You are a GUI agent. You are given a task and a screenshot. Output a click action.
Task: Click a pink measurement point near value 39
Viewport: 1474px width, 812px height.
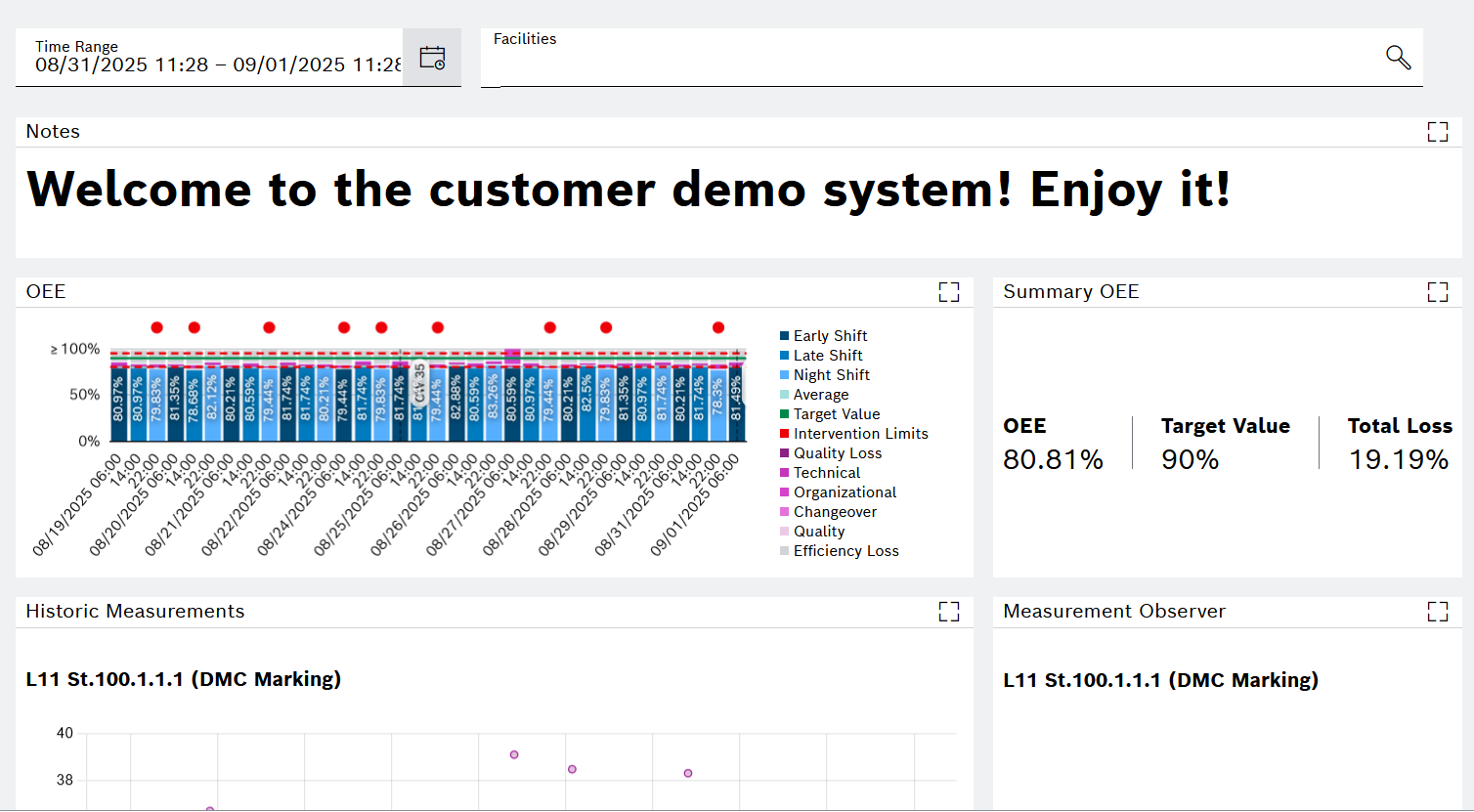[513, 754]
